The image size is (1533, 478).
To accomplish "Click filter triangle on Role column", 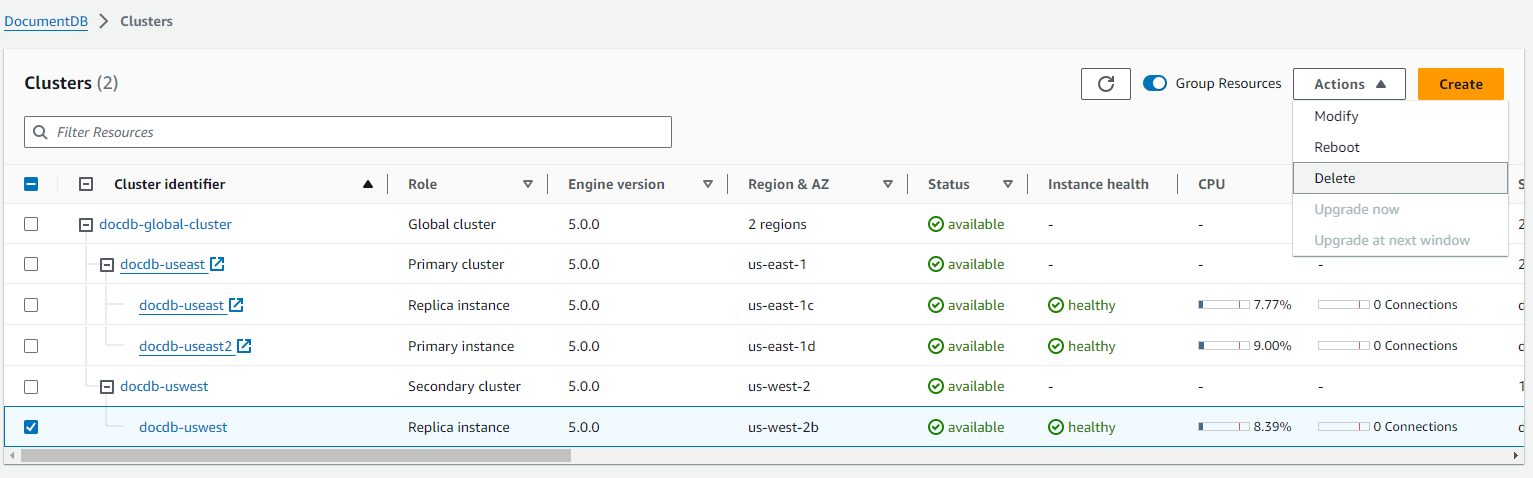I will pos(528,184).
